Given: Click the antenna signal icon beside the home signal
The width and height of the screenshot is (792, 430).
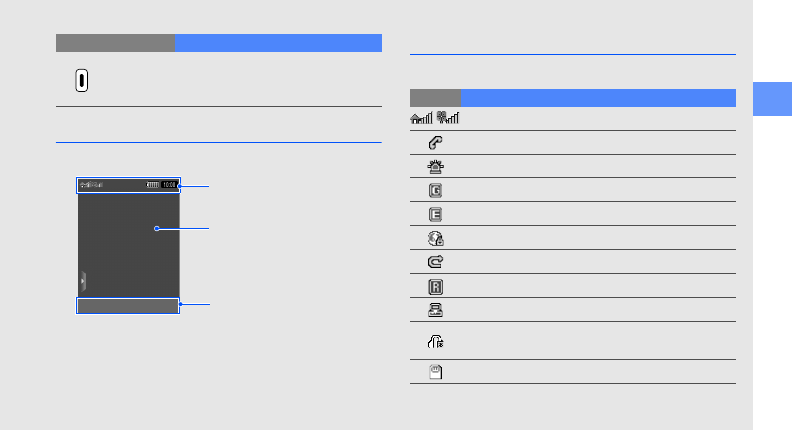Looking at the screenshot, I should 448,119.
